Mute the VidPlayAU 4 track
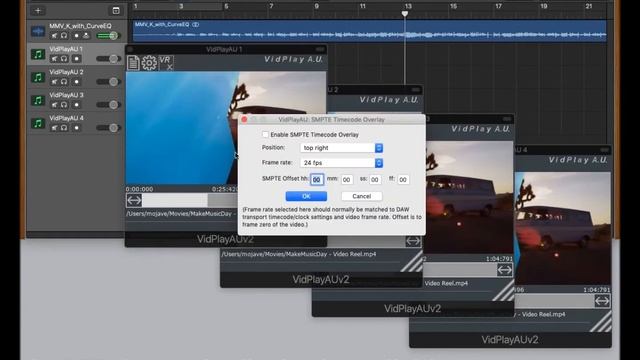640x360 pixels. click(x=54, y=128)
